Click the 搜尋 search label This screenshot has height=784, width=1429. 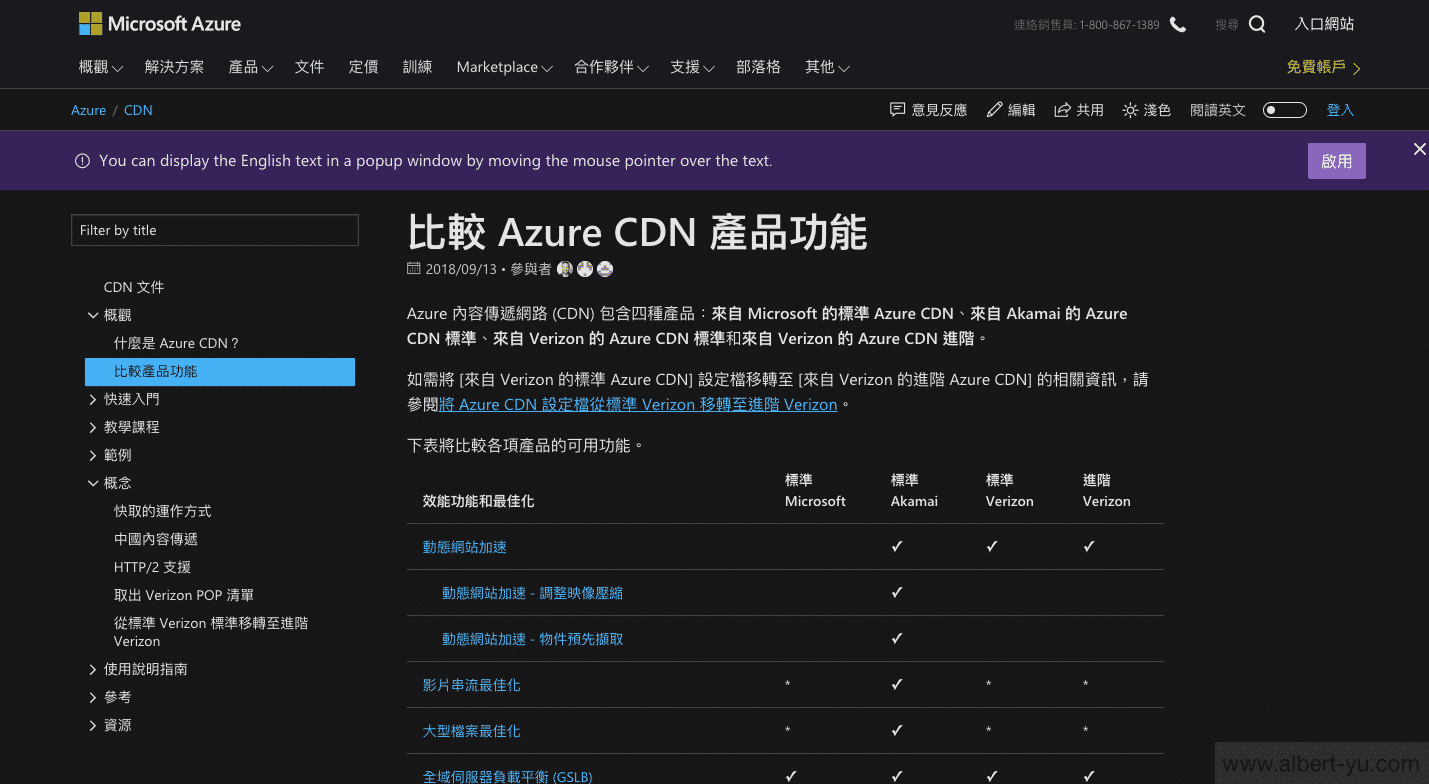tap(1227, 25)
